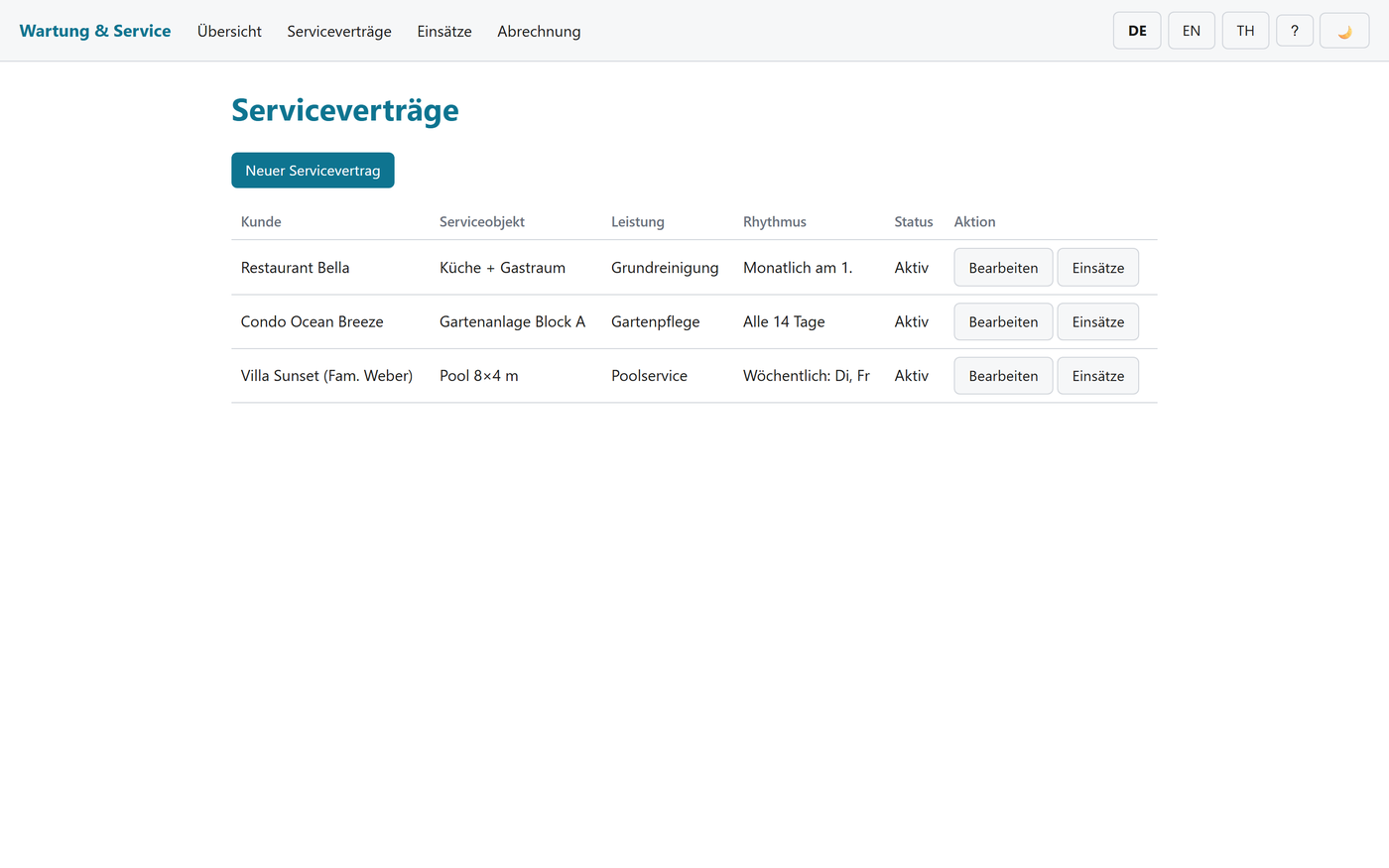Screen dimensions: 1389x868
Task: Open Einsätze for Condo Ocean Breeze
Action: (x=1098, y=321)
